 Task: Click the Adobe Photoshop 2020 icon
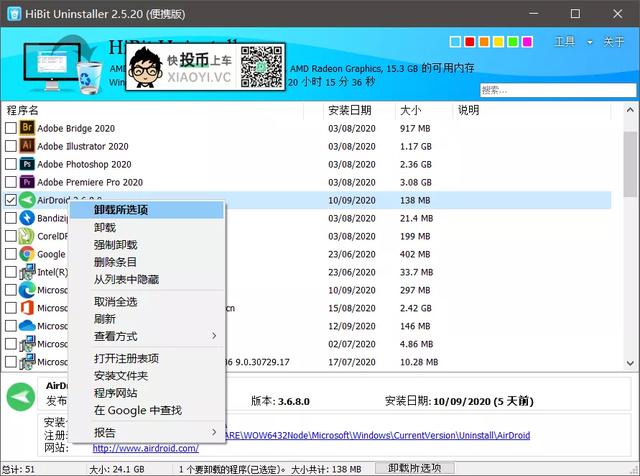coord(27,164)
